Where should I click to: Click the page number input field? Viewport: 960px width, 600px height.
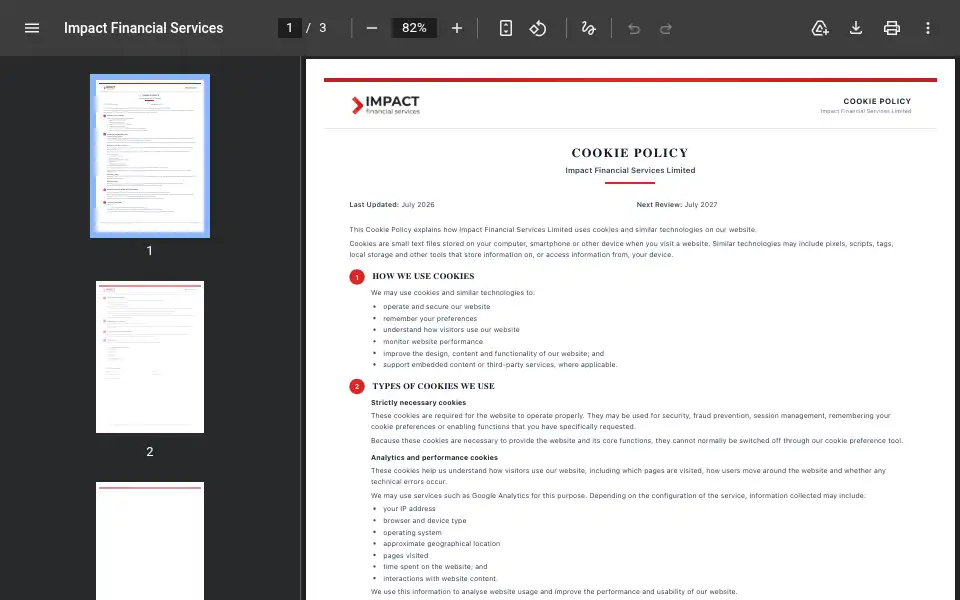point(290,28)
